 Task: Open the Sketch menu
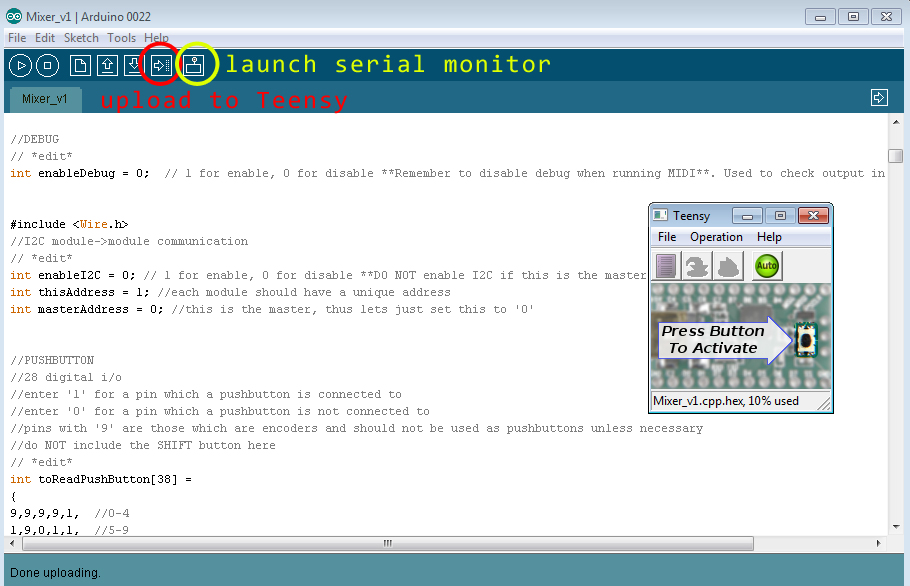81,38
